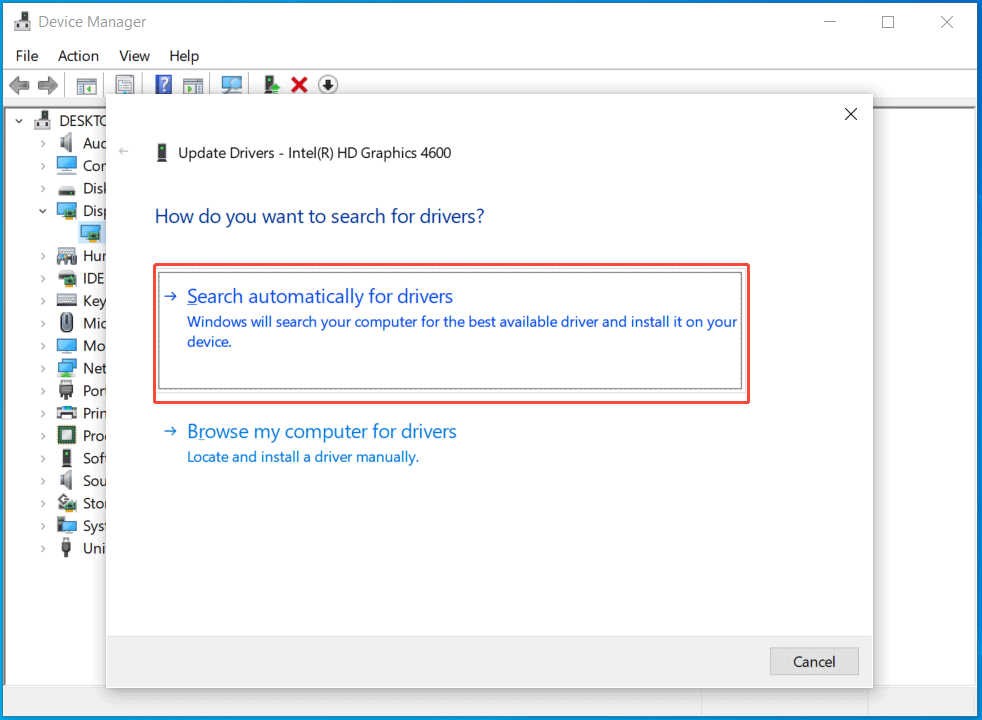Expand the Processors device category
This screenshot has width=982, height=720.
click(x=42, y=435)
